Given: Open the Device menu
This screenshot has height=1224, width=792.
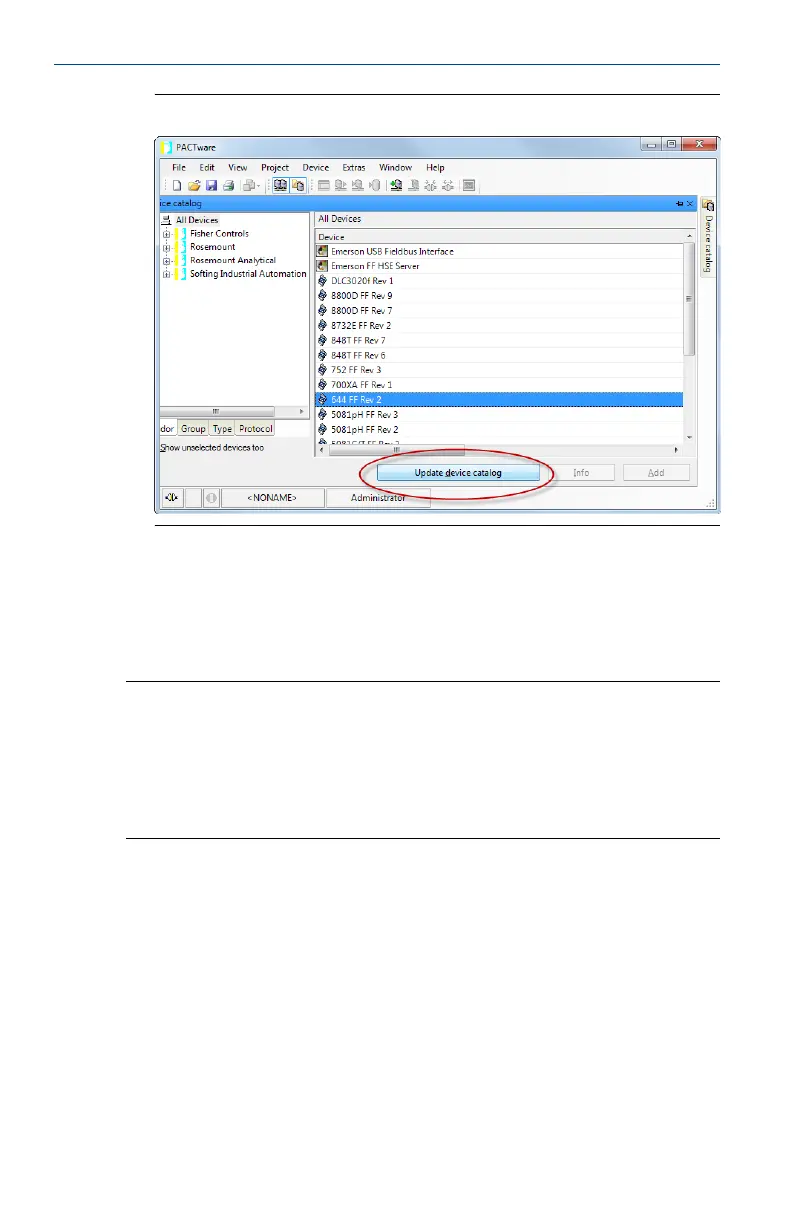Looking at the screenshot, I should click(x=316, y=168).
